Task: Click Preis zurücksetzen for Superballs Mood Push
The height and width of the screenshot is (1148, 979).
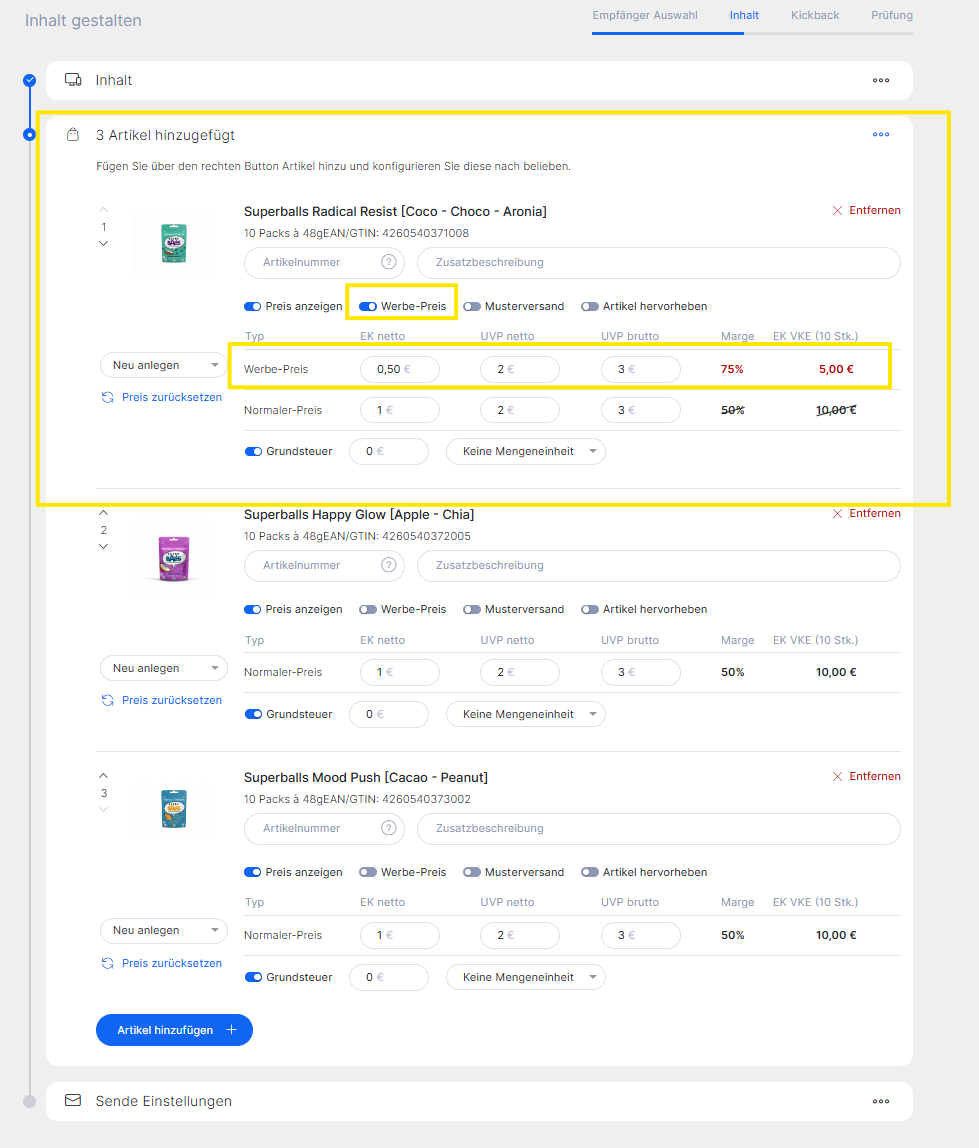Action: click(171, 963)
